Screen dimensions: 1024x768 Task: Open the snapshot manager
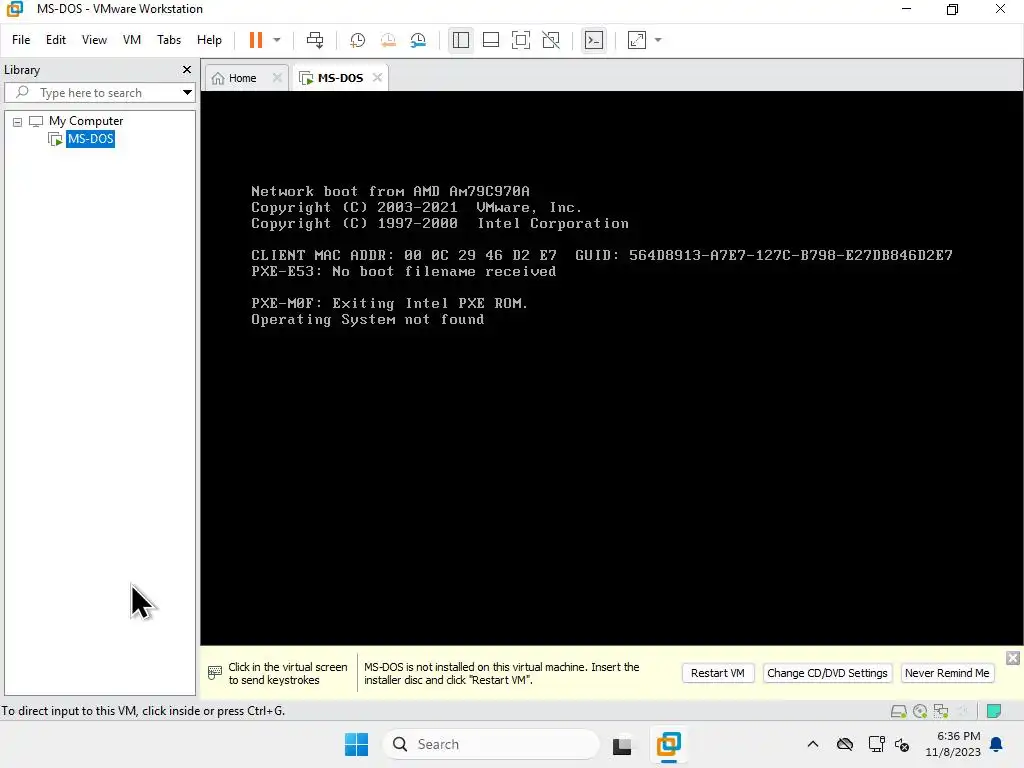(418, 40)
